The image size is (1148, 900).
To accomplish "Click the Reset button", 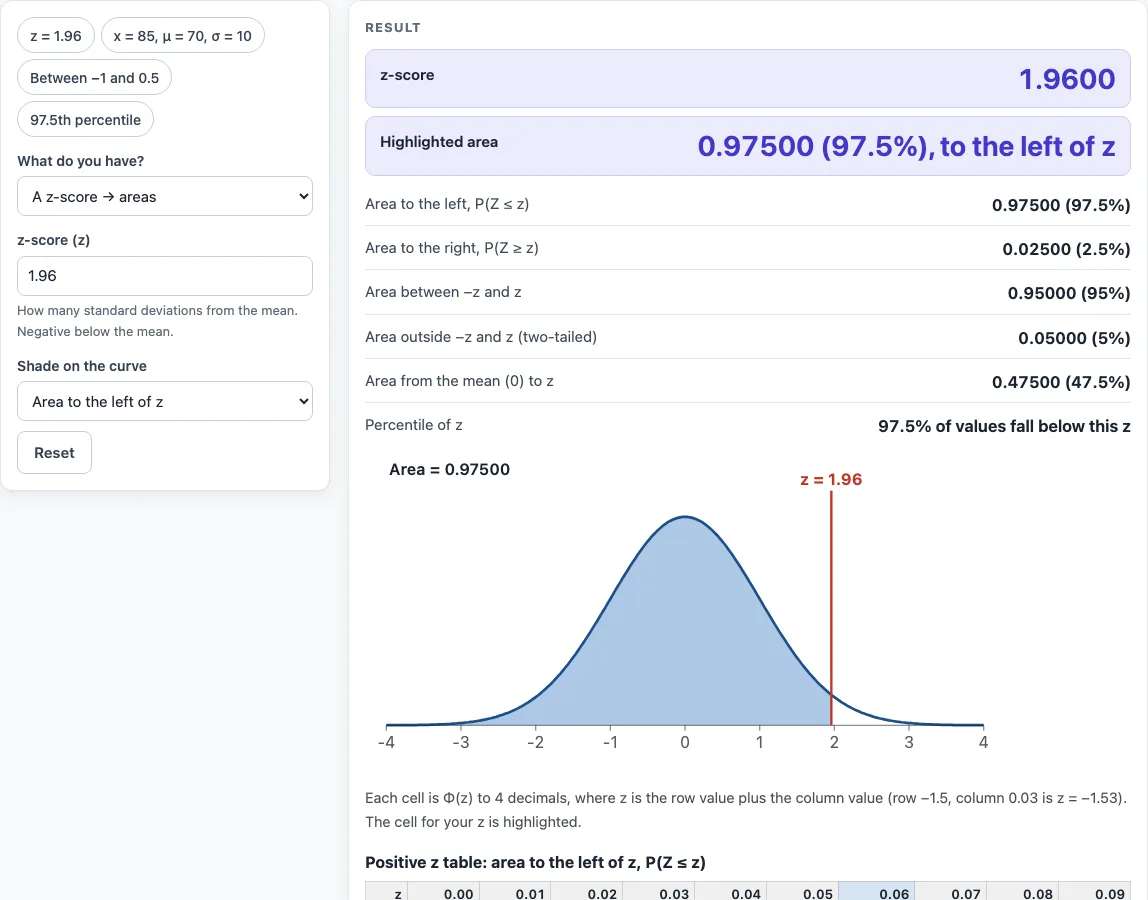I will pos(54,453).
